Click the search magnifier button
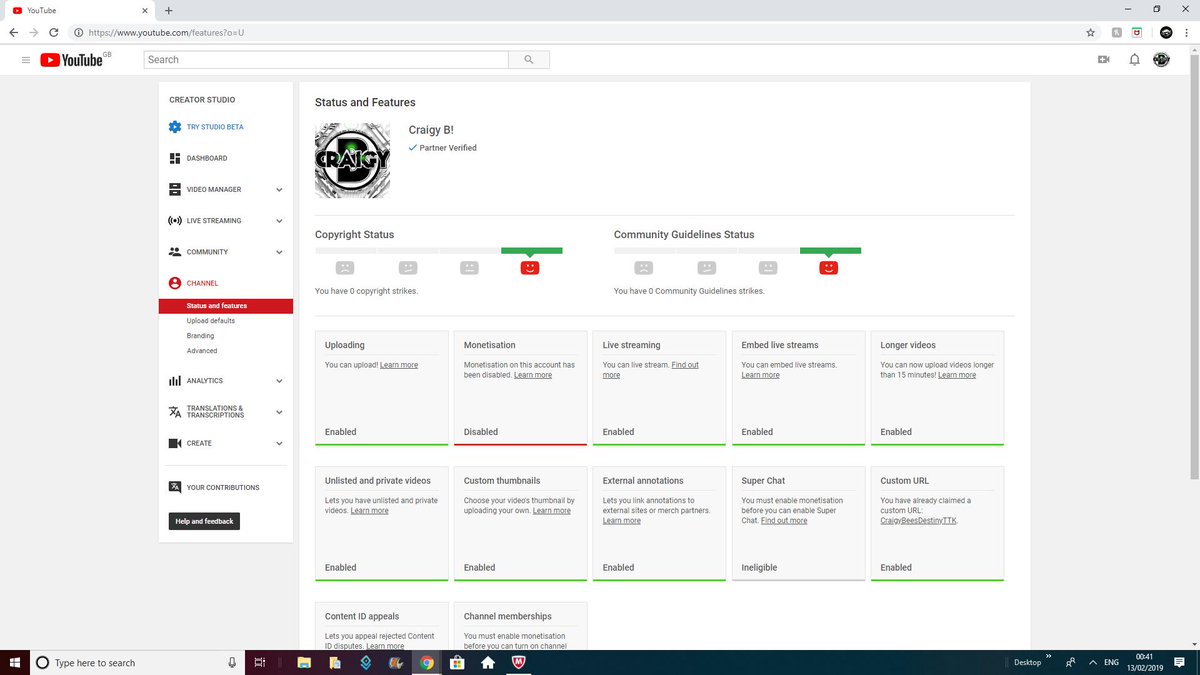The image size is (1200, 675). pyautogui.click(x=528, y=60)
